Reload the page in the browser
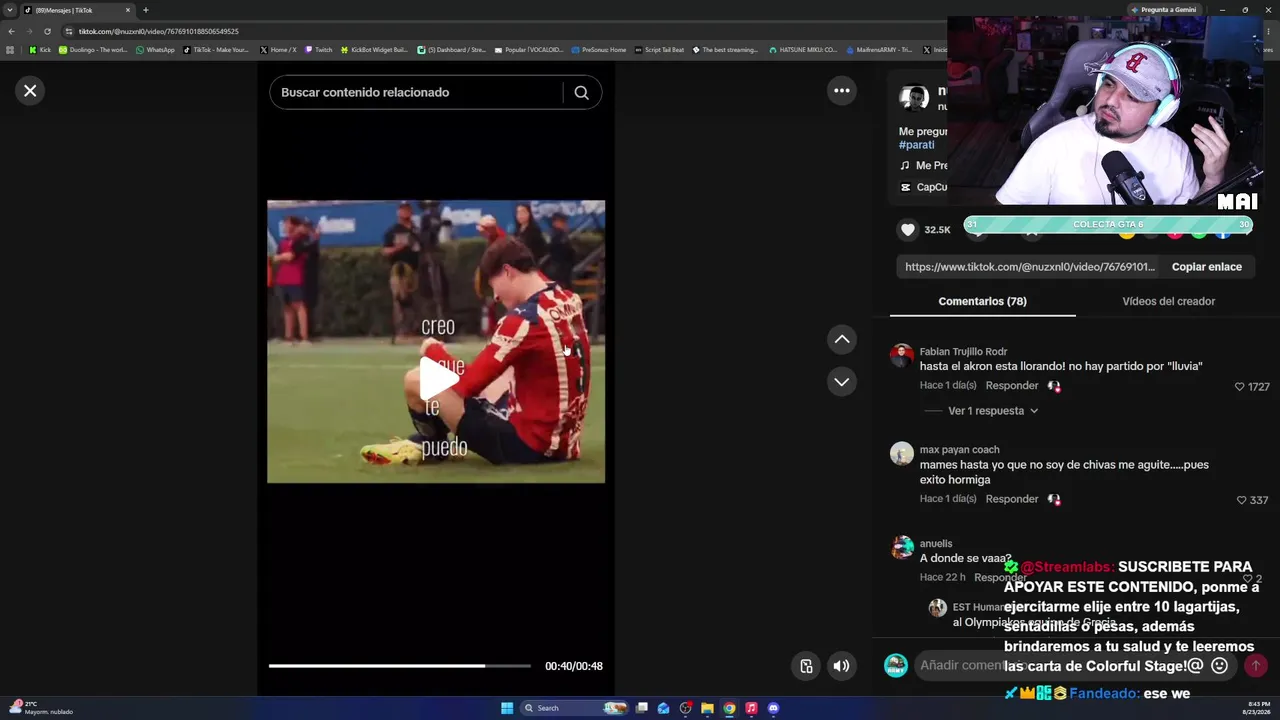 click(x=47, y=31)
